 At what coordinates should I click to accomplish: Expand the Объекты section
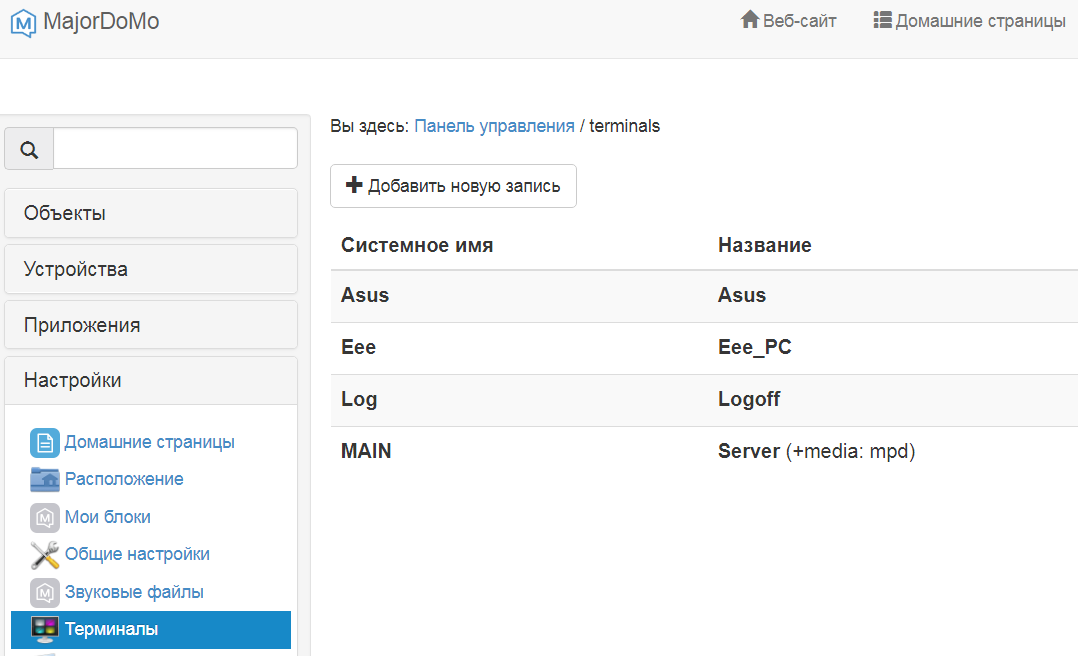coord(151,213)
